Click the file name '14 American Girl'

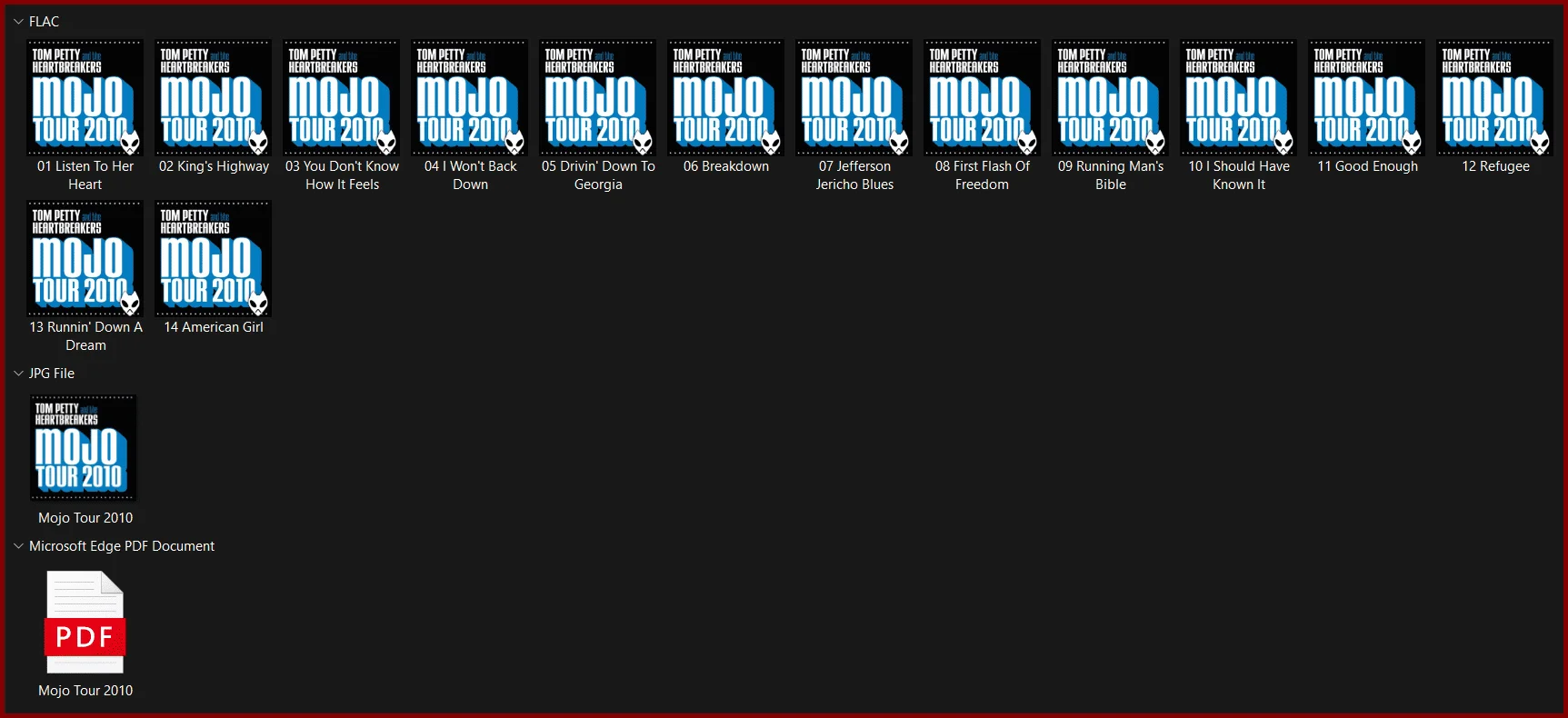(214, 327)
